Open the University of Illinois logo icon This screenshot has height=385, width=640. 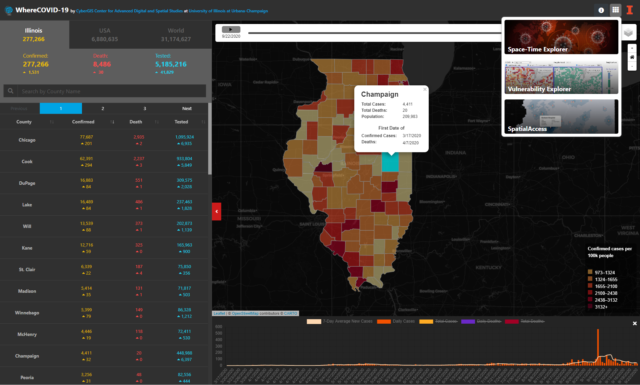630,10
